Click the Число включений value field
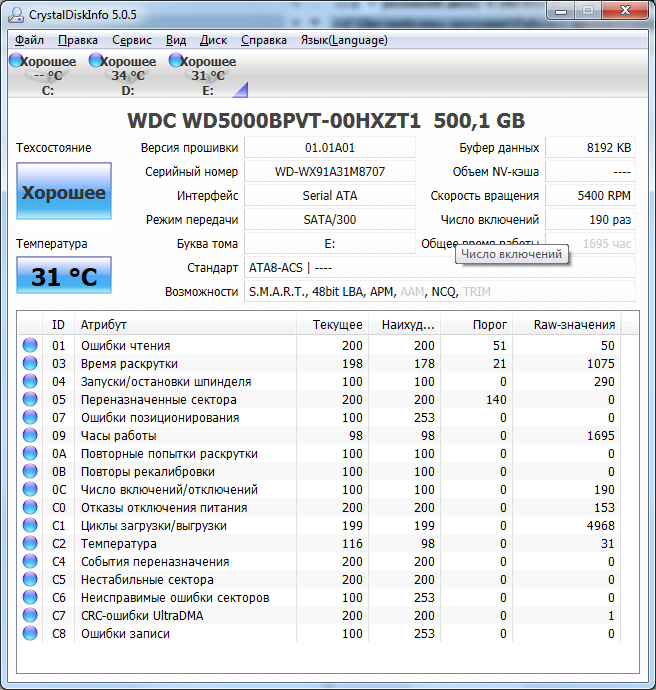The width and height of the screenshot is (656, 690). [589, 220]
